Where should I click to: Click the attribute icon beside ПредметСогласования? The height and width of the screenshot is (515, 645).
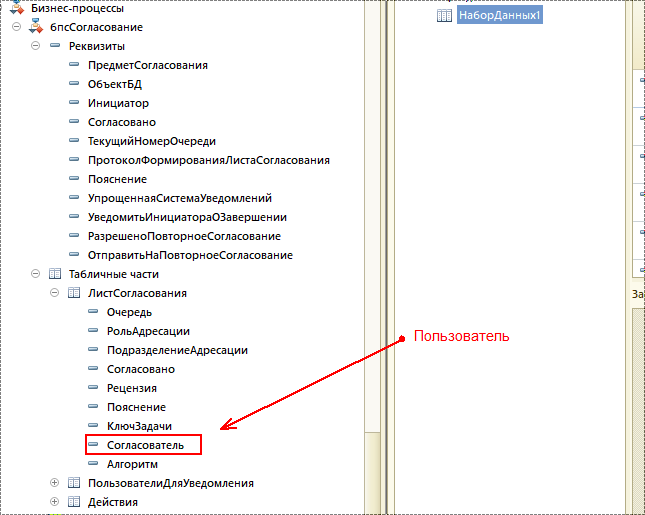click(74, 64)
